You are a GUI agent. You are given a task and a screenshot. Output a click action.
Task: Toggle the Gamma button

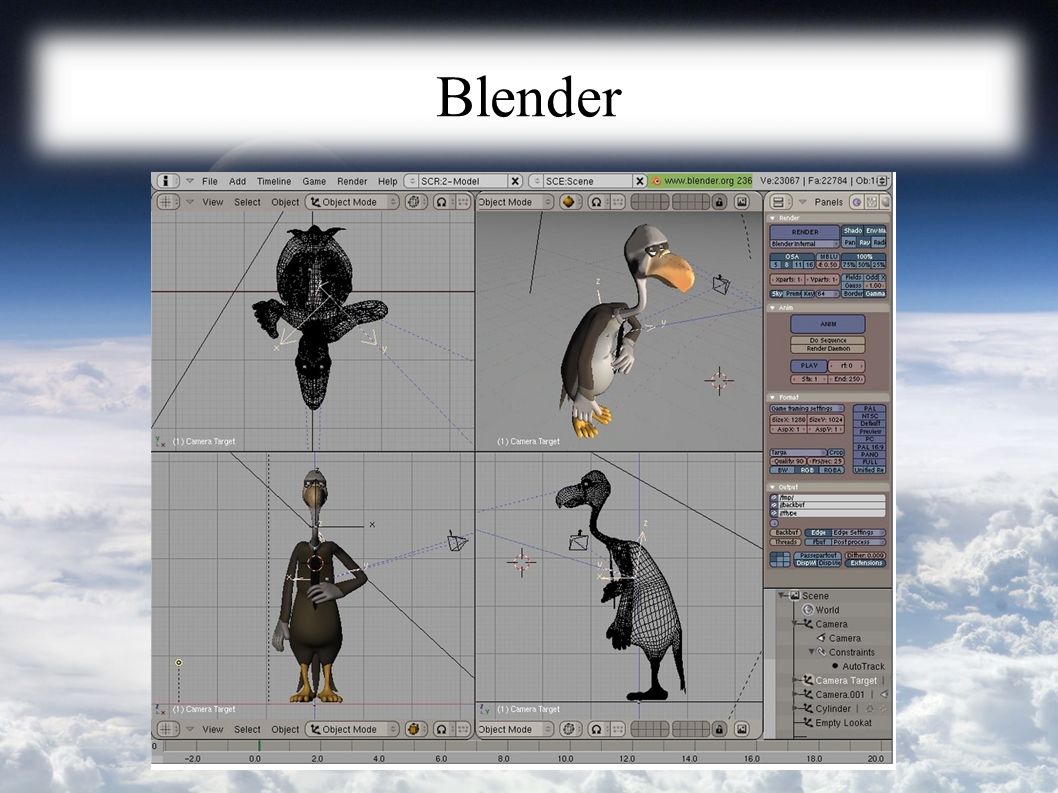coord(875,294)
